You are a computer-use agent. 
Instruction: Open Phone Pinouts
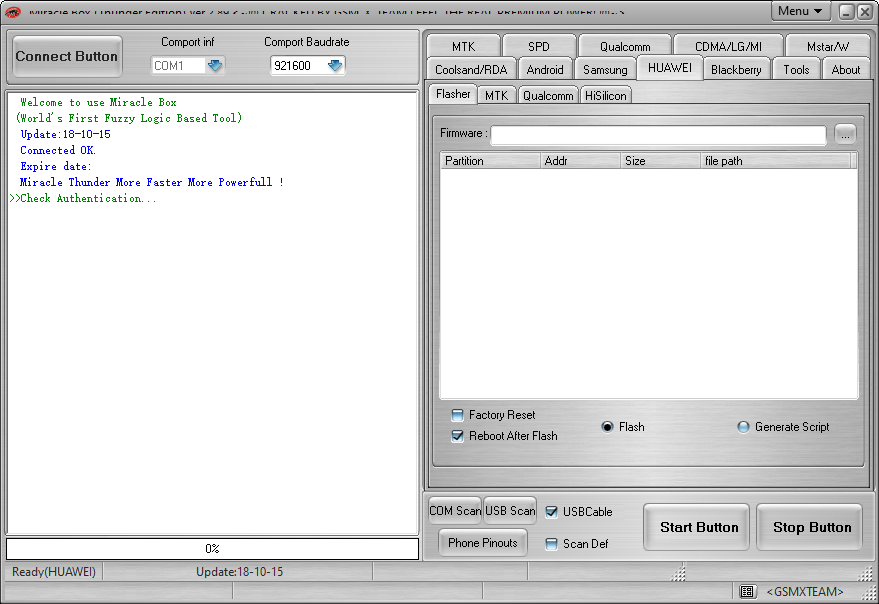[x=482, y=543]
